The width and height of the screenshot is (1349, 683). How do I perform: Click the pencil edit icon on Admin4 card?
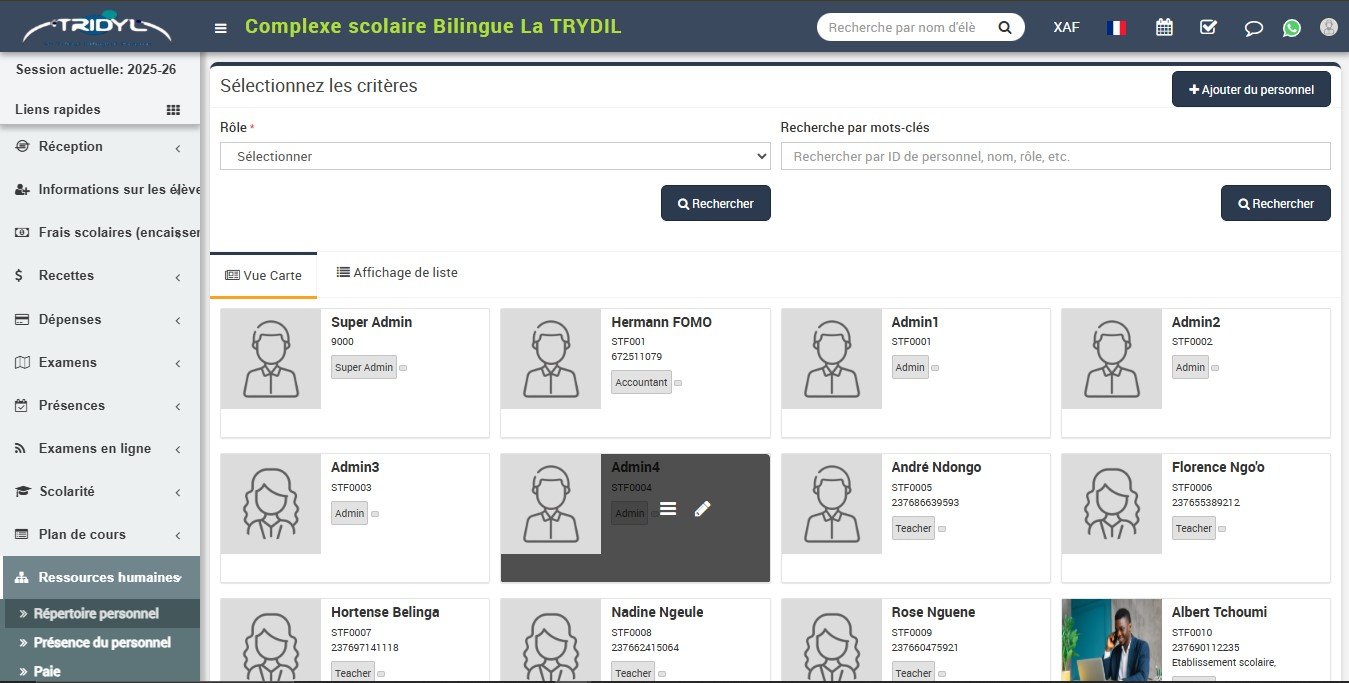point(702,509)
